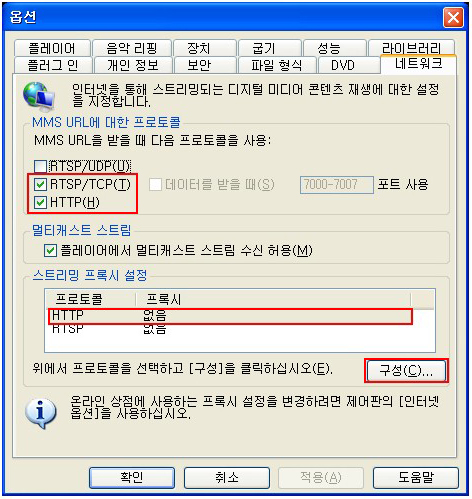The height and width of the screenshot is (499, 472).
Task: Open the 파일 형식 tab
Action: (277, 65)
